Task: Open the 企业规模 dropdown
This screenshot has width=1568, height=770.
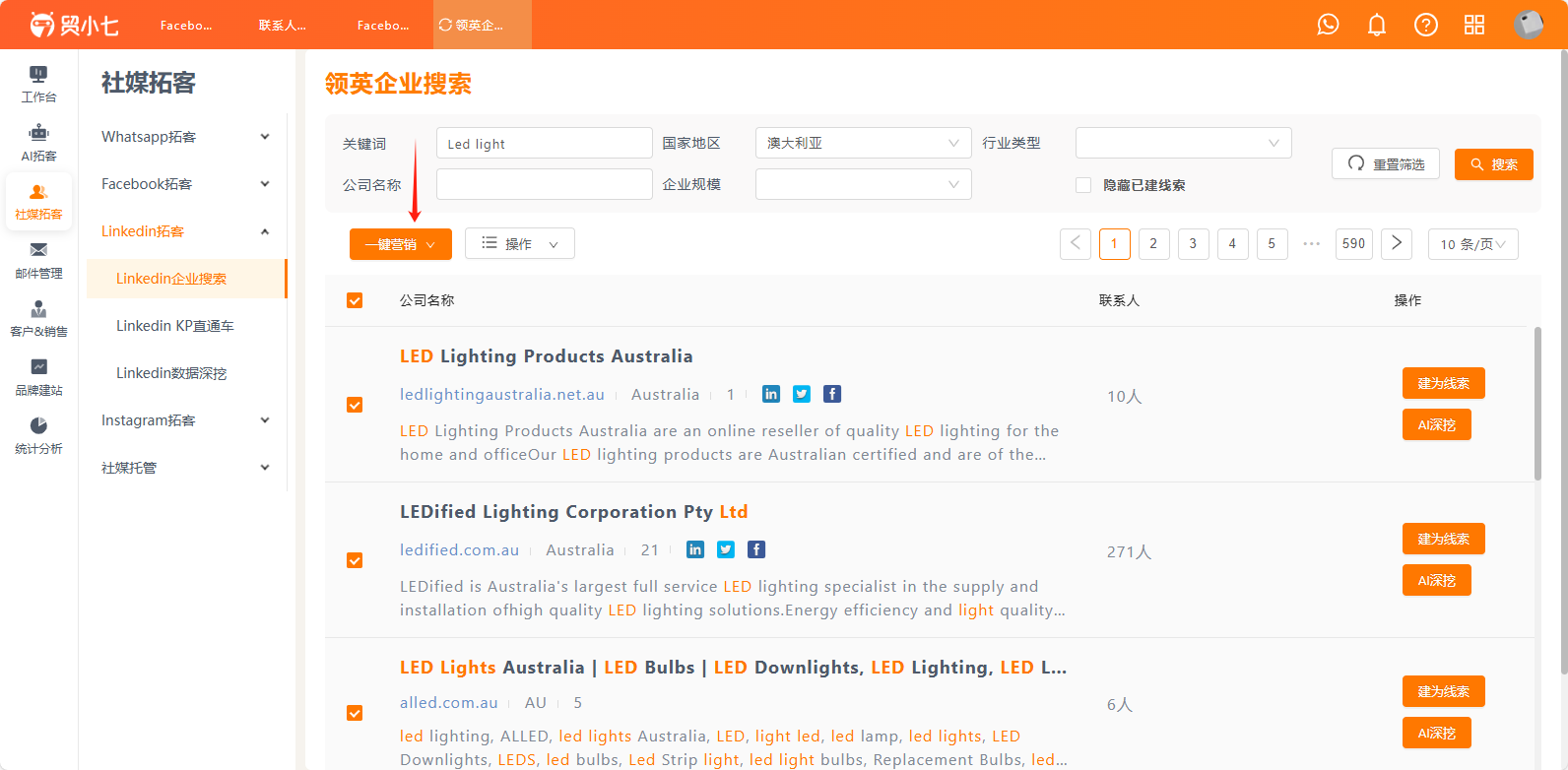Action: (x=864, y=184)
